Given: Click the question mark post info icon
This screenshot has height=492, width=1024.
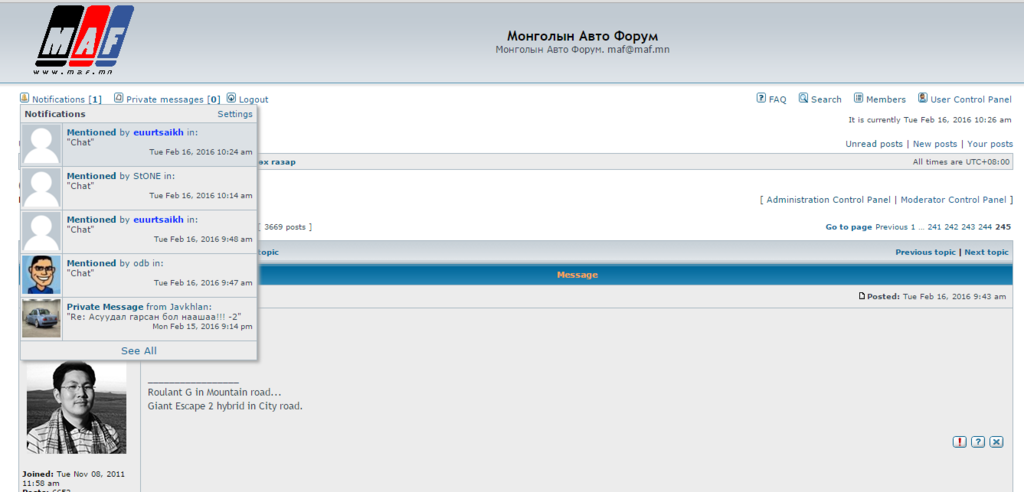Looking at the screenshot, I should [978, 442].
